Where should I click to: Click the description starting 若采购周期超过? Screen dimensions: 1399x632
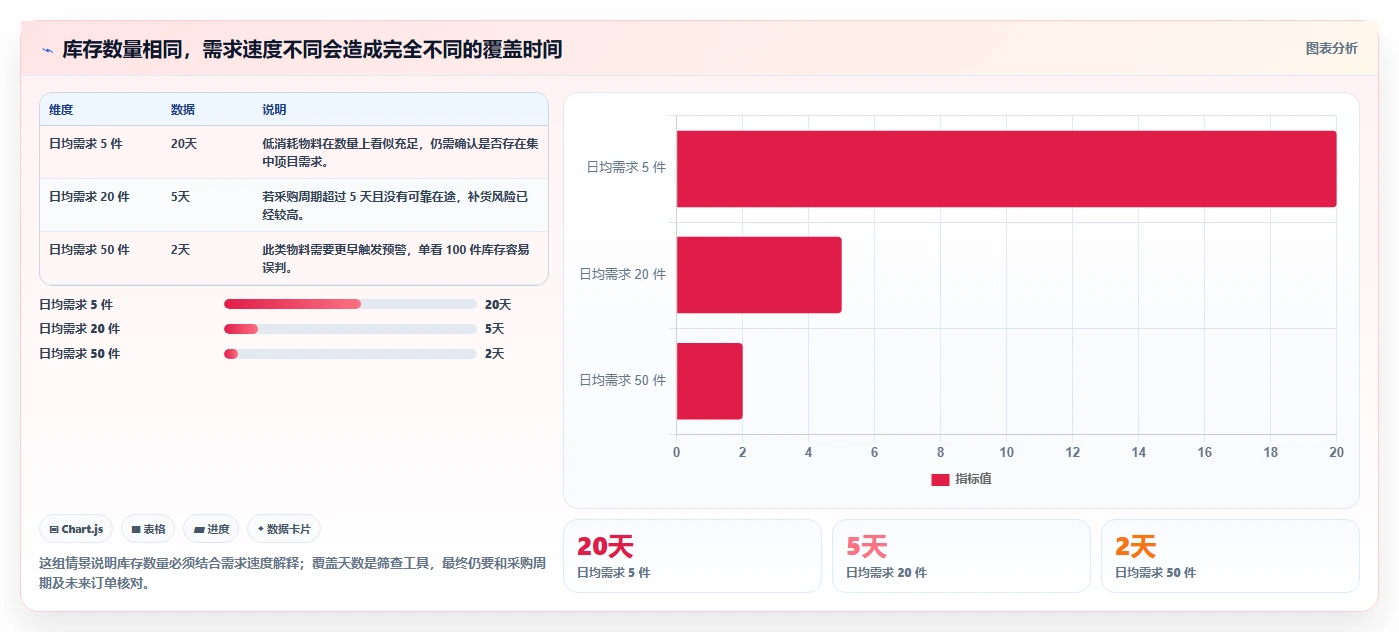(396, 205)
